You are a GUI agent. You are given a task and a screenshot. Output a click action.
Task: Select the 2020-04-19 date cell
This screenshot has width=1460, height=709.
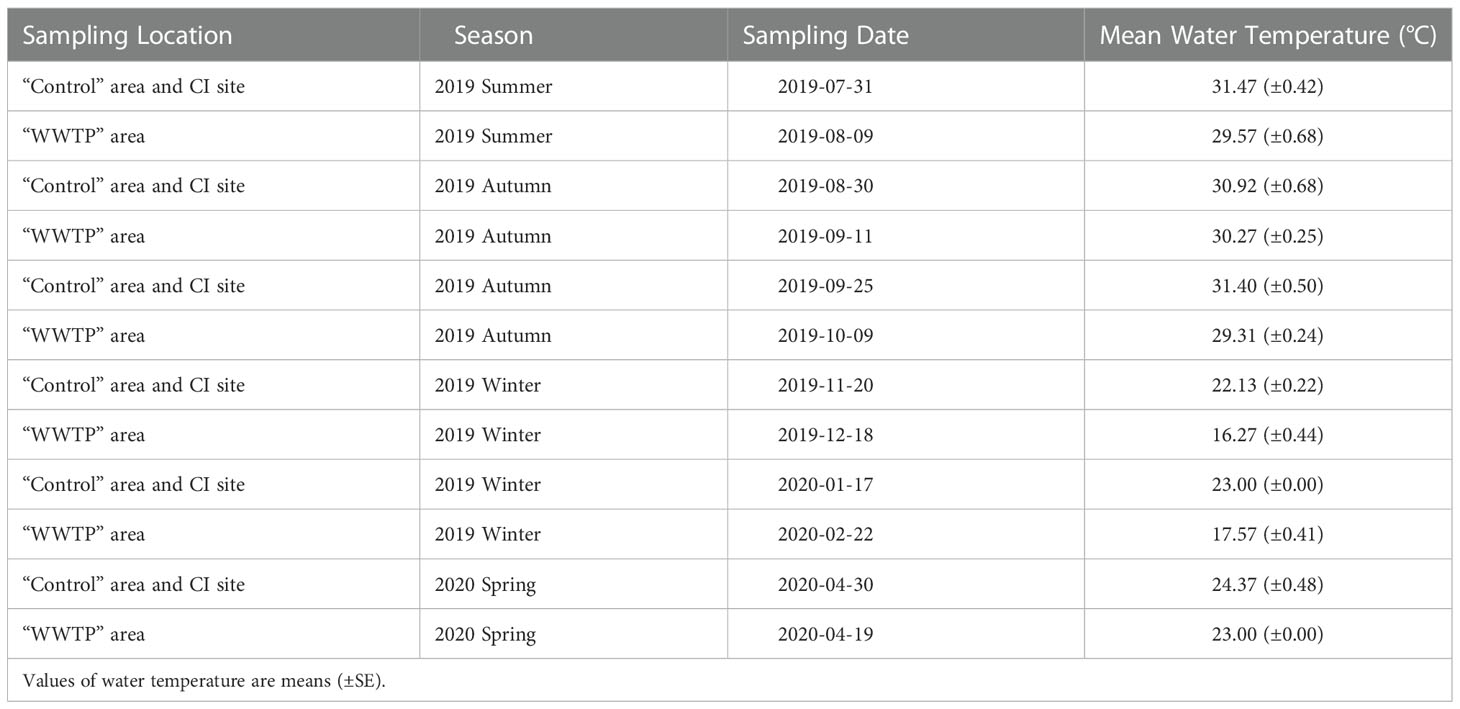tap(825, 634)
